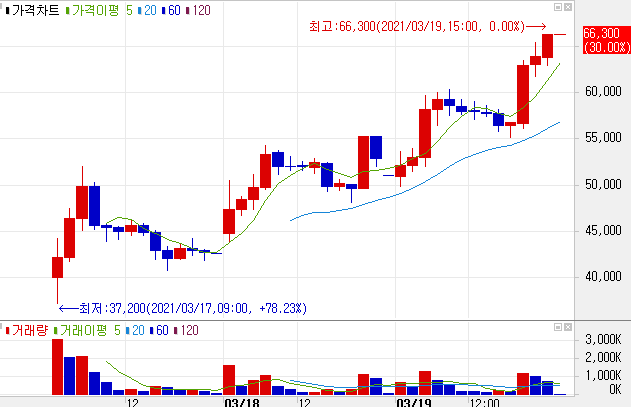
Task: Click the 1,000K volume axis label
Action: point(603,376)
